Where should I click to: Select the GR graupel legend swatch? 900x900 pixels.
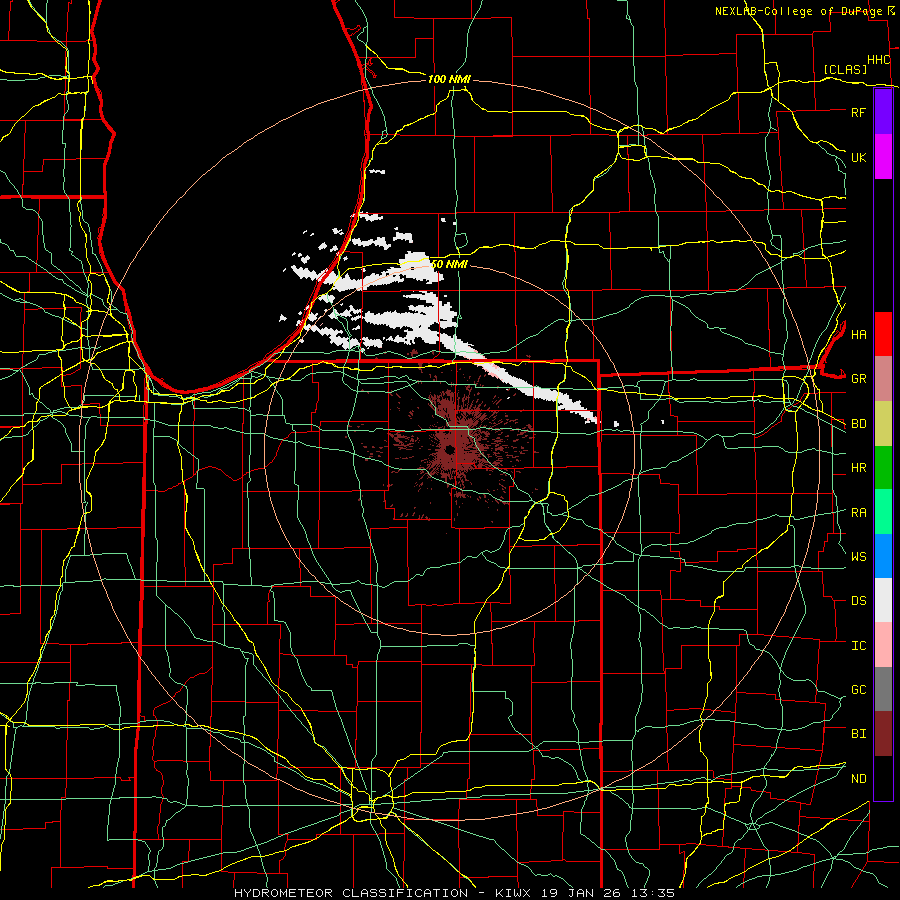pyautogui.click(x=883, y=379)
